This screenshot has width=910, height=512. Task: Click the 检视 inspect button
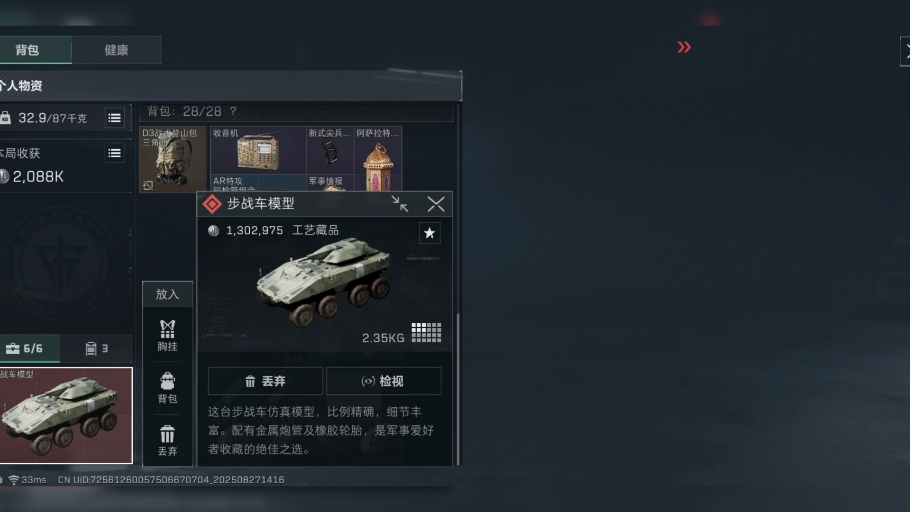coord(384,381)
